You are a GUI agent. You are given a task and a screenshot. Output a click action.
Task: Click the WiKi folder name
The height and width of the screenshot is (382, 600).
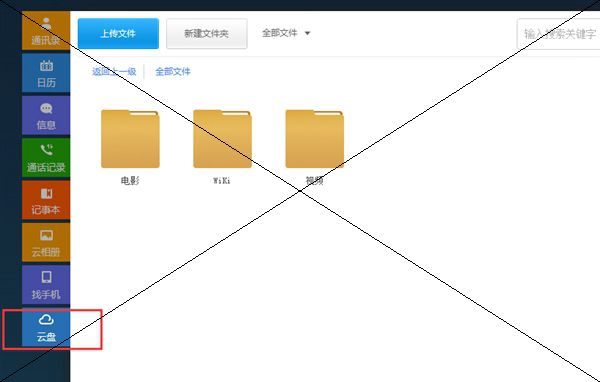click(x=222, y=181)
